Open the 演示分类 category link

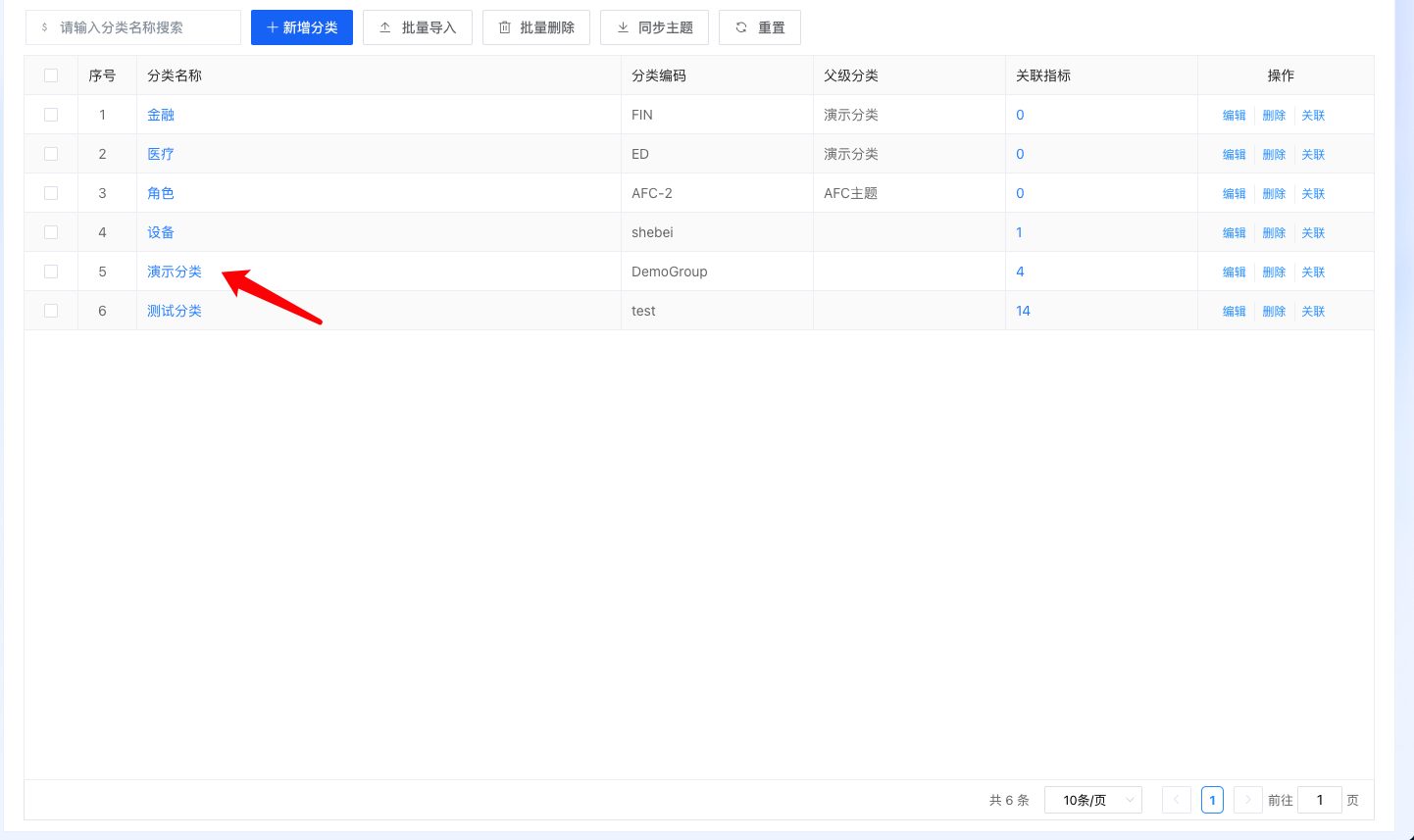pos(175,272)
